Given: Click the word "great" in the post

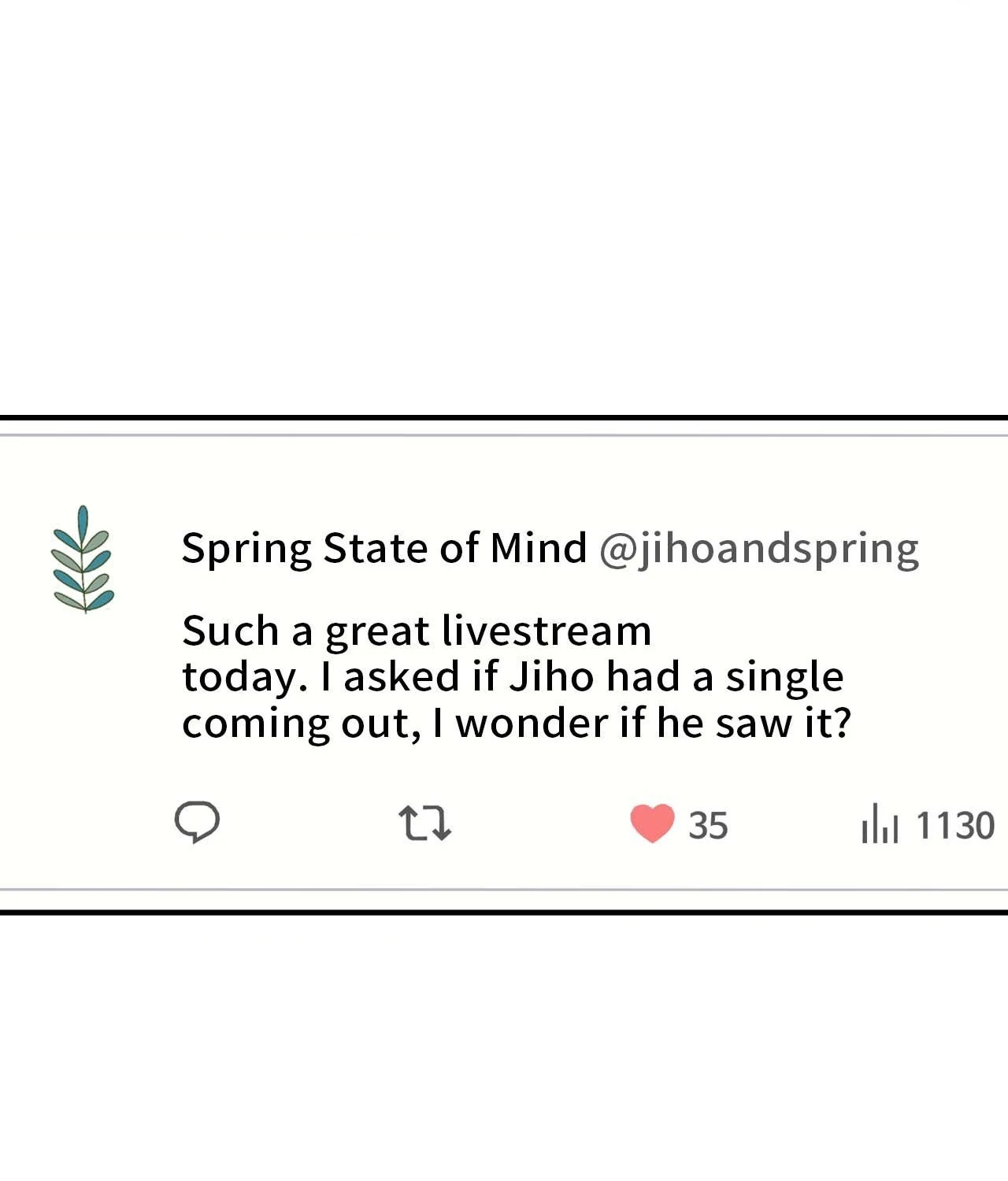Looking at the screenshot, I should [377, 633].
